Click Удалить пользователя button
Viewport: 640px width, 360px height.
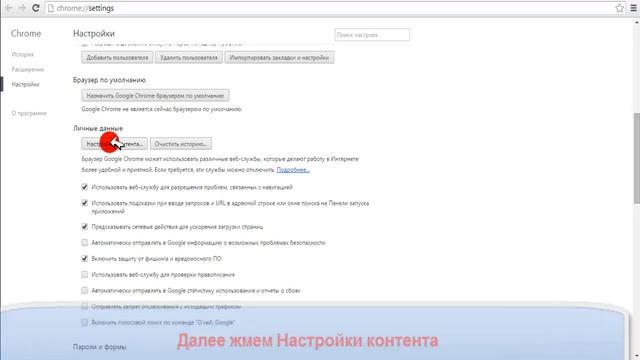pos(189,58)
